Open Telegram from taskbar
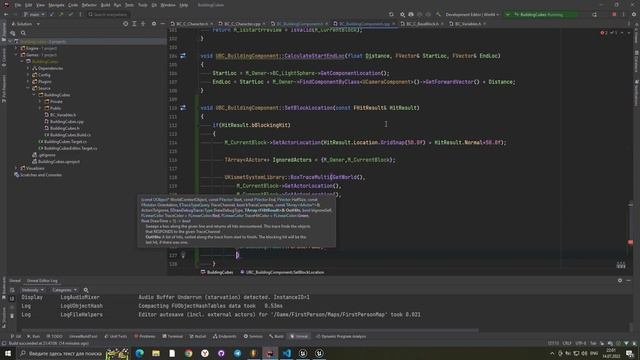This screenshot has width=640, height=360. click(238, 353)
